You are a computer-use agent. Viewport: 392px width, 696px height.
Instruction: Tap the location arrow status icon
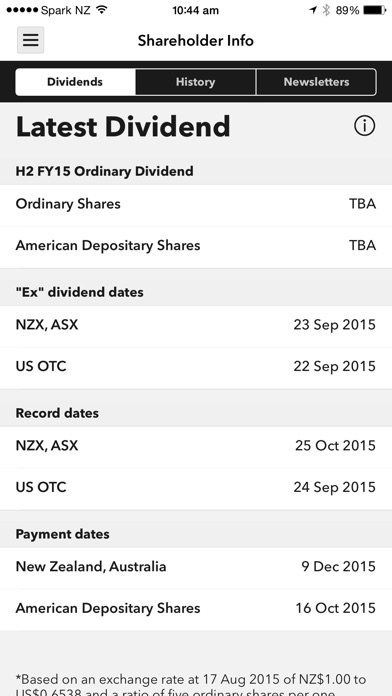point(313,10)
